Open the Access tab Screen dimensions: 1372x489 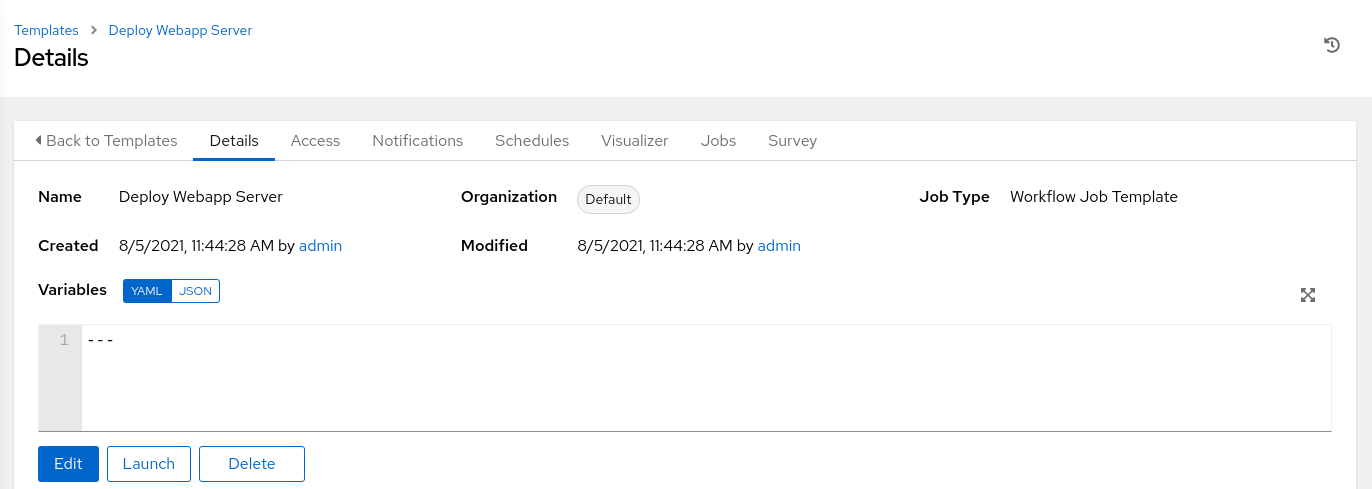[x=315, y=141]
